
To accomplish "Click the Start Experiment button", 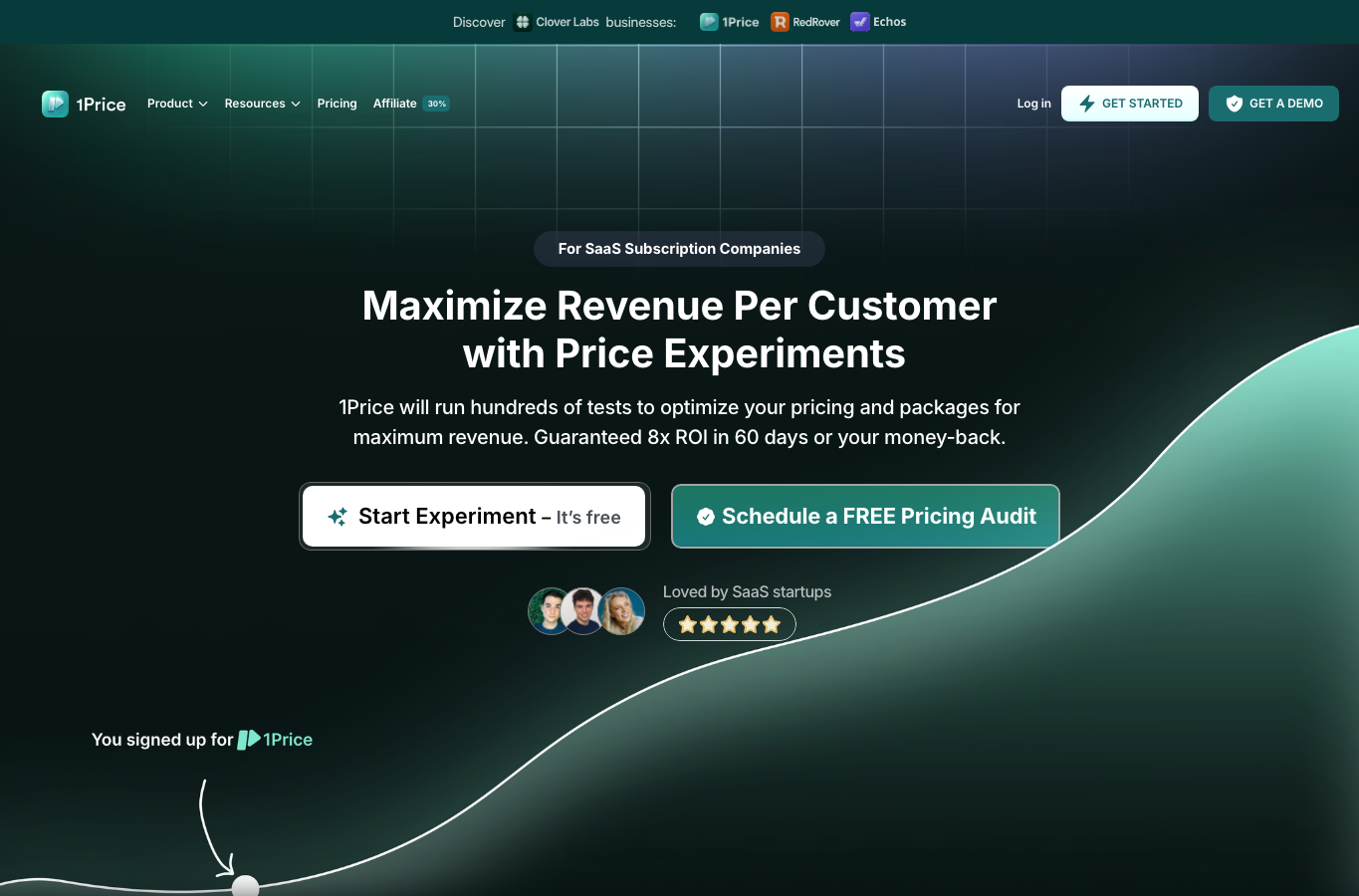I will point(474,516).
